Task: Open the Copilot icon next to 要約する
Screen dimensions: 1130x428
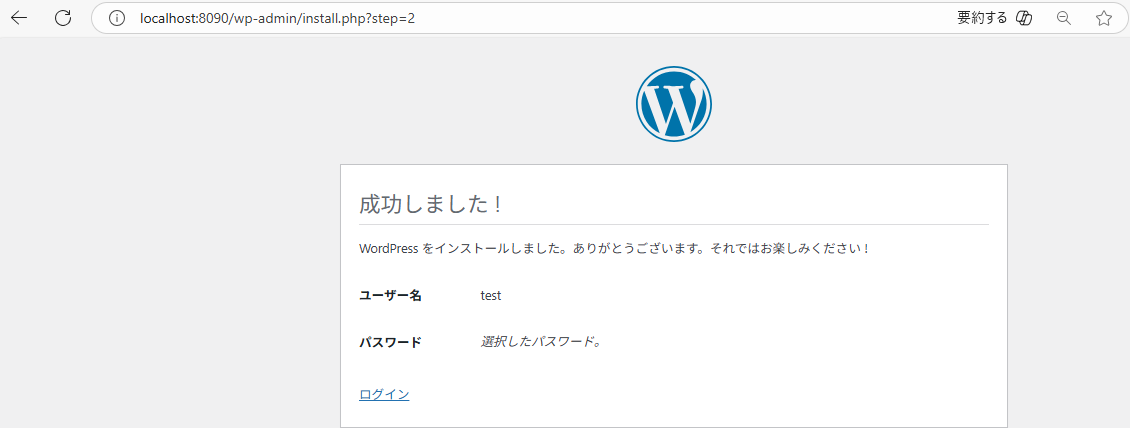Action: coord(1024,18)
